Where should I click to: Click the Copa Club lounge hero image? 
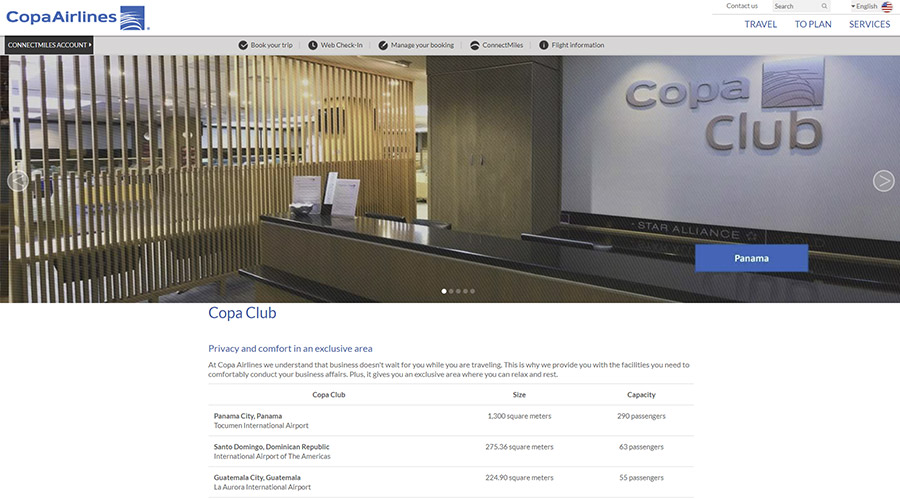point(450,179)
